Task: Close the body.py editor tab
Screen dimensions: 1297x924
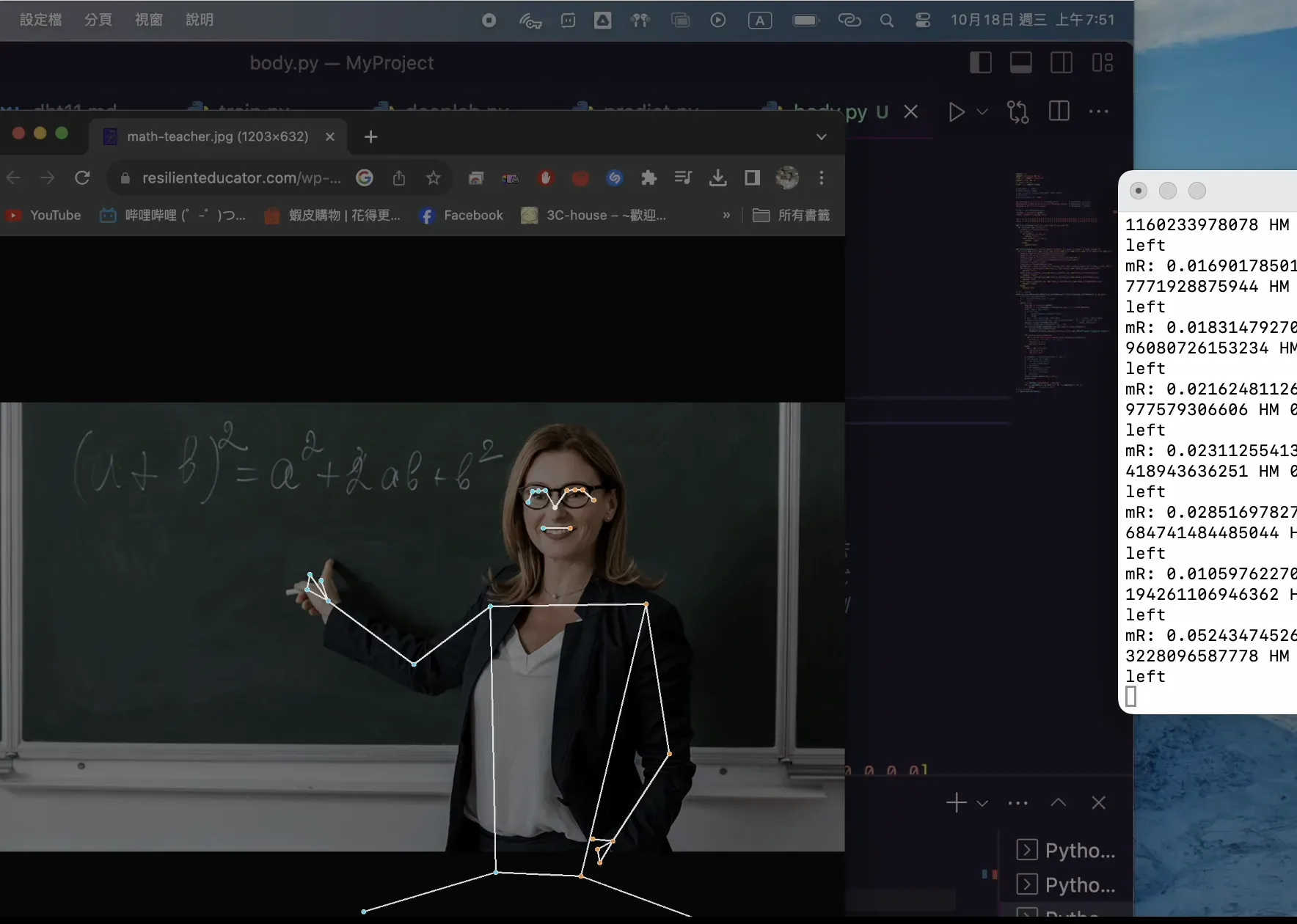Action: click(910, 111)
